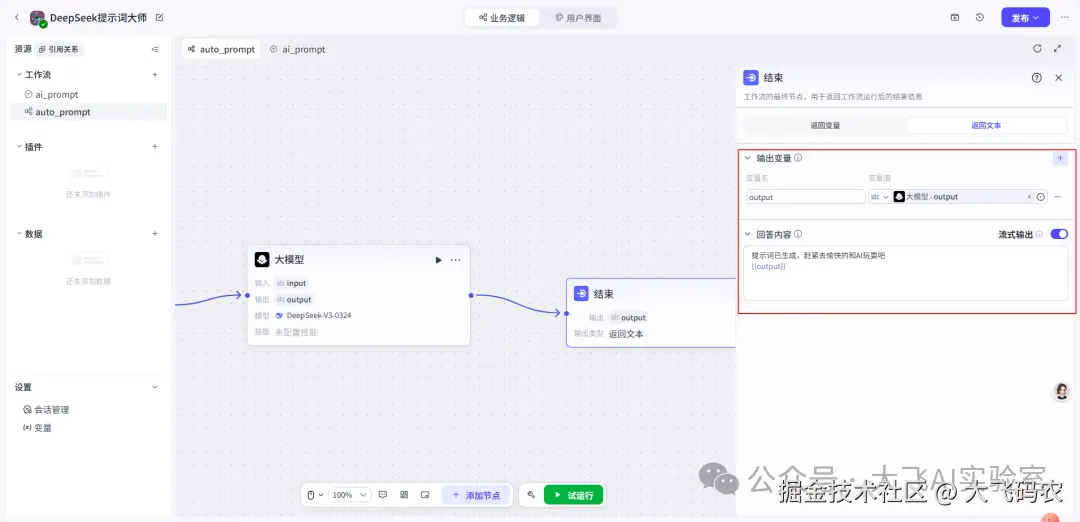Open the 发布 publish dropdown button
1080x522 pixels.
pos(1025,18)
